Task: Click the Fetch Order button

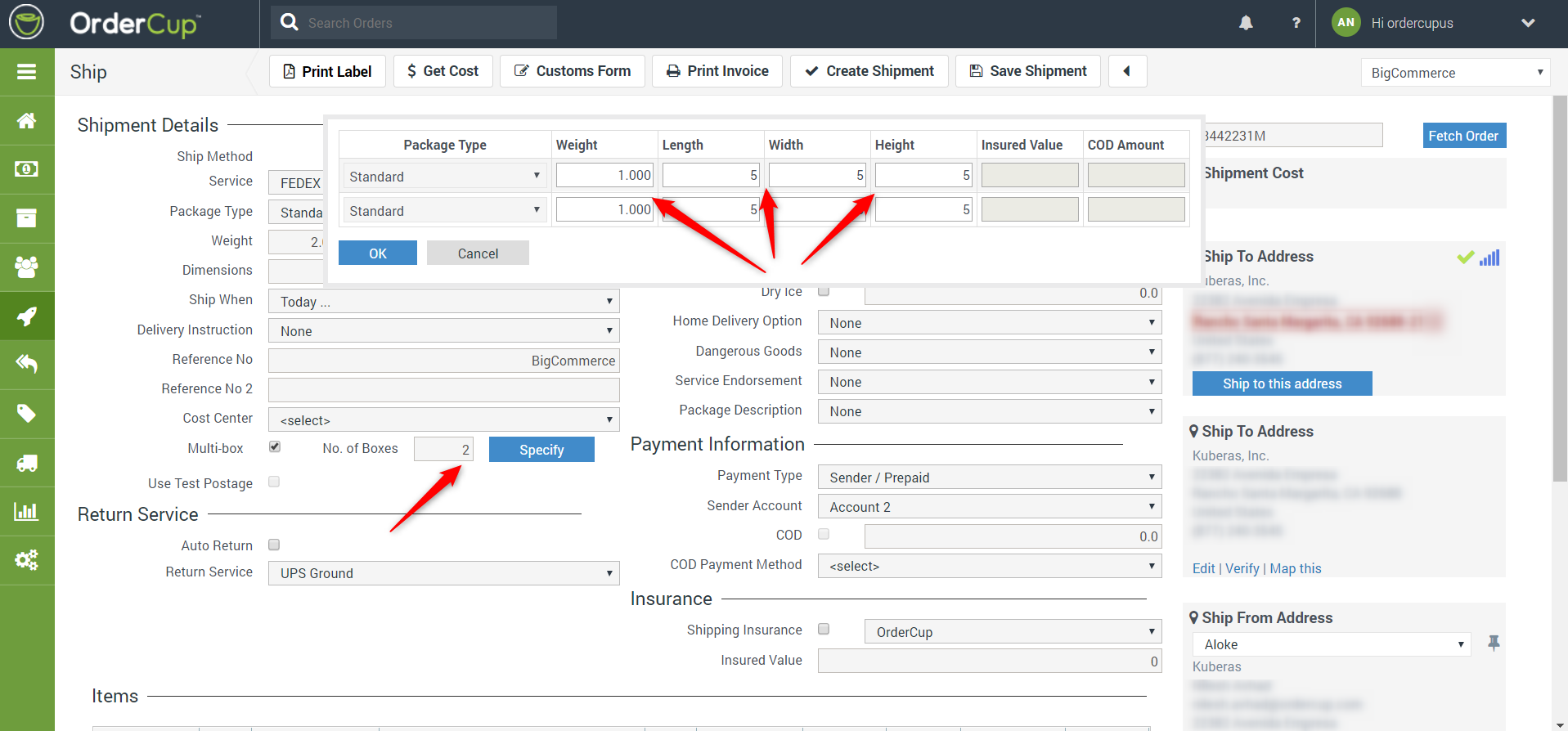Action: point(1464,136)
